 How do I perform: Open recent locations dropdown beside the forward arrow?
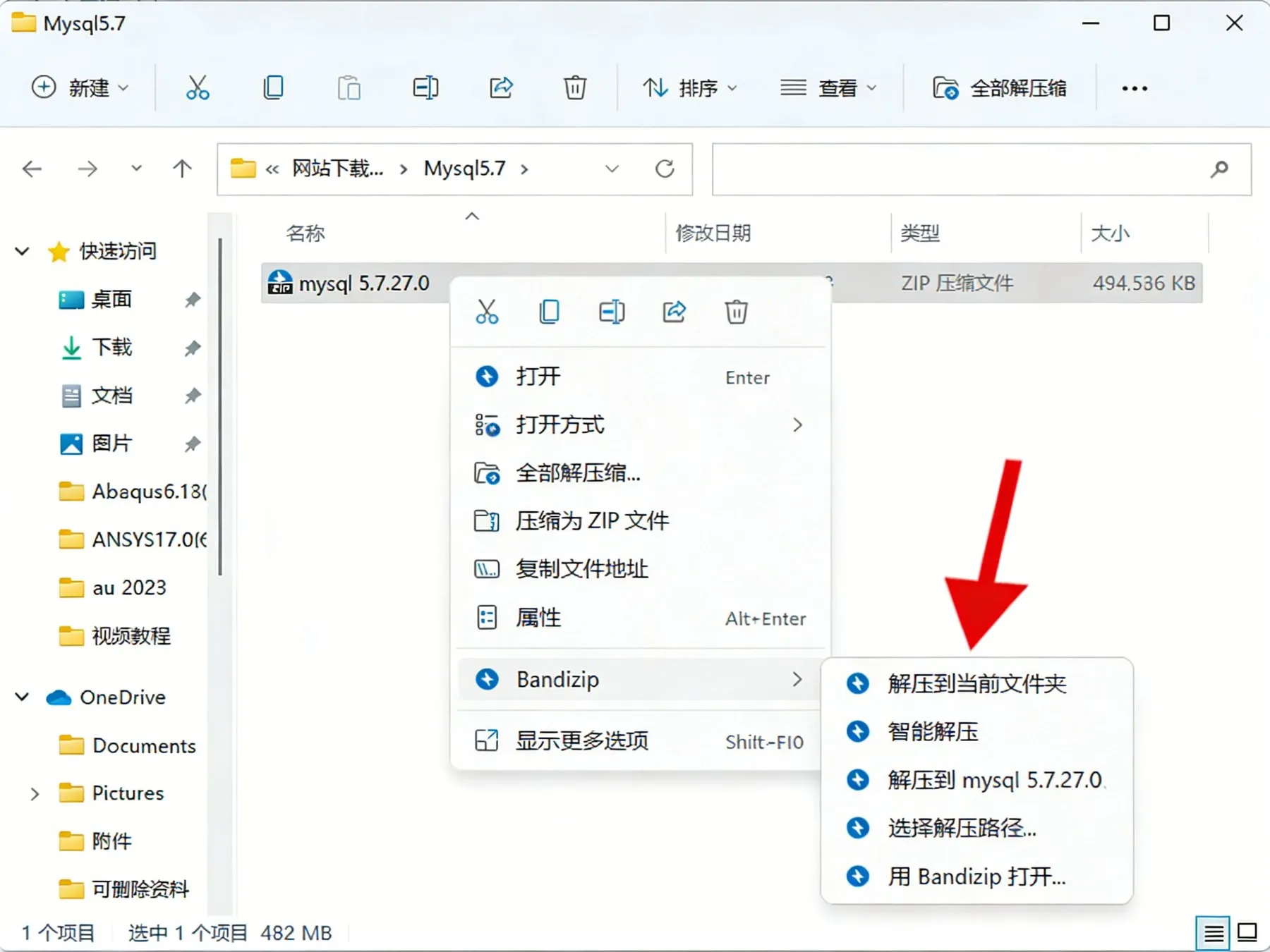coord(136,169)
